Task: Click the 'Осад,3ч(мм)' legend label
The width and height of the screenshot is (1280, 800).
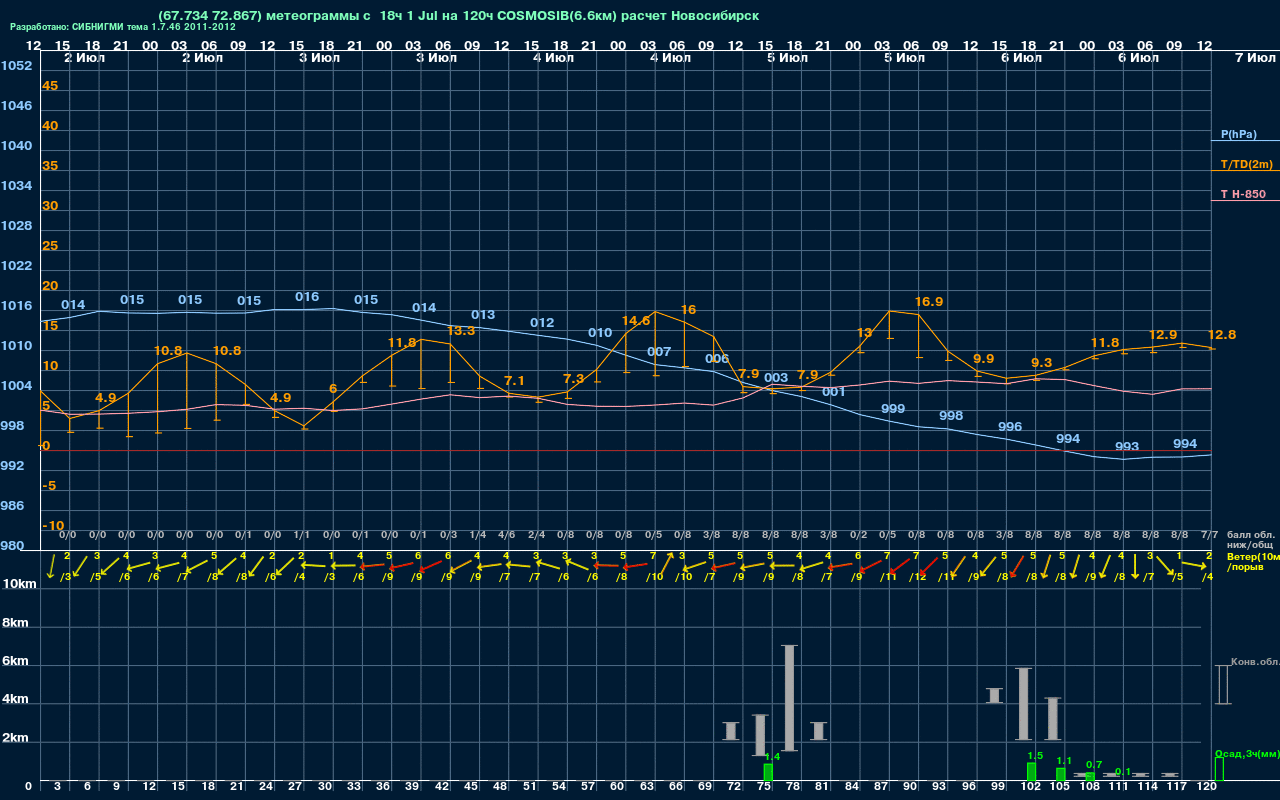Action: [x=1247, y=753]
